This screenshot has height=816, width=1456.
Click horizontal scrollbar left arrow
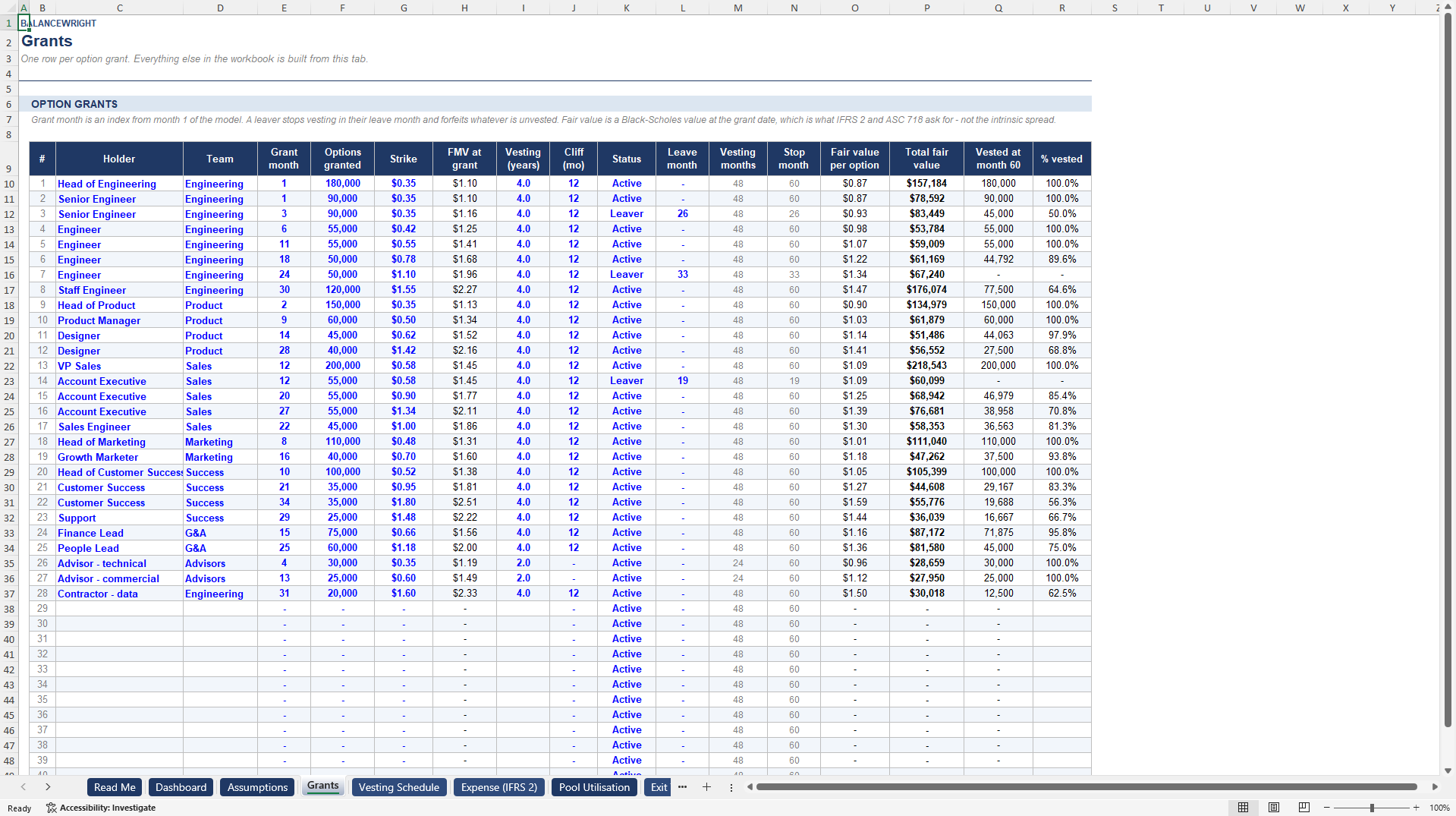(x=750, y=787)
